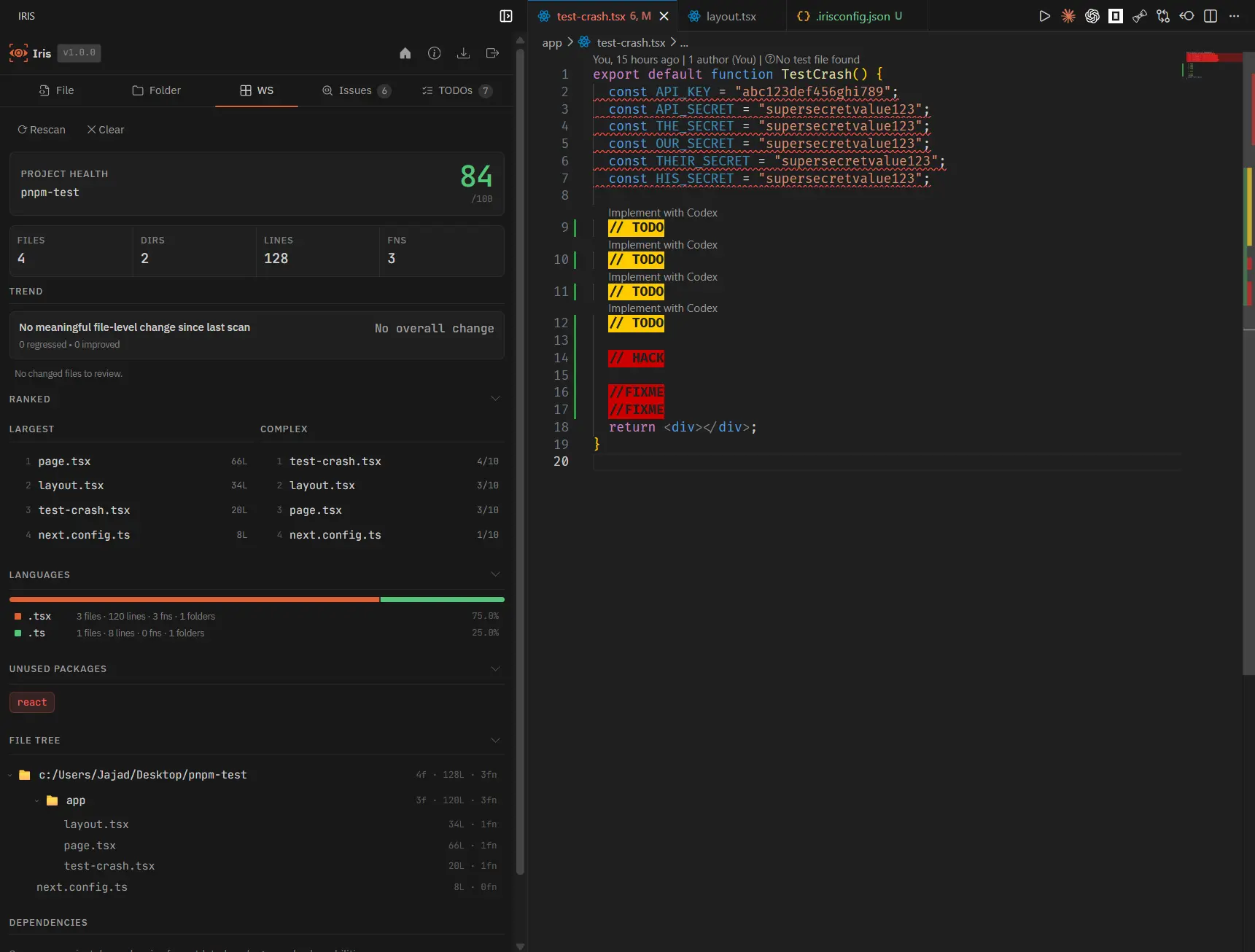Click the green .ts segment of language bar
Viewport: 1255px width, 952px height.
click(442, 599)
